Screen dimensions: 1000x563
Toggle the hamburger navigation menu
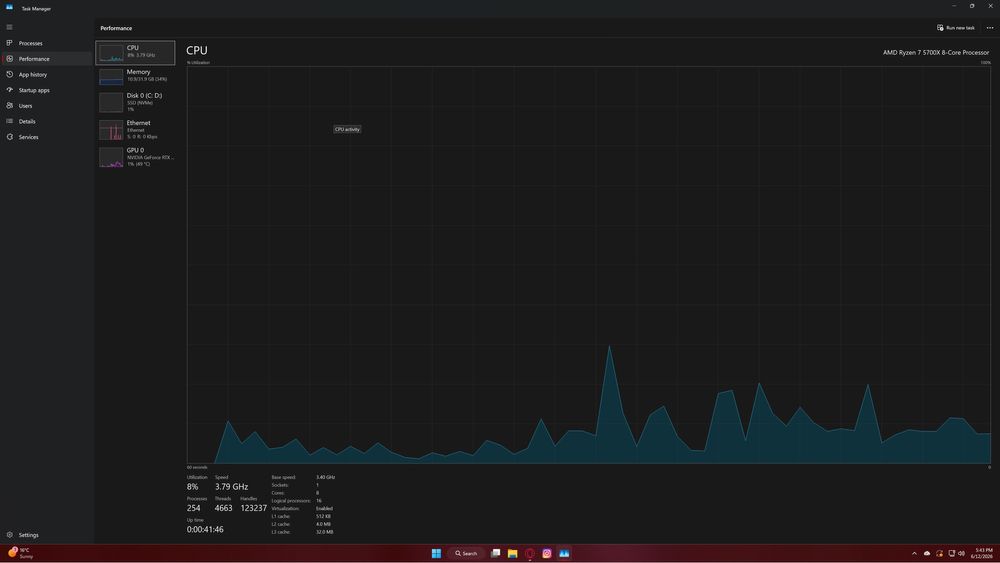click(x=10, y=27)
